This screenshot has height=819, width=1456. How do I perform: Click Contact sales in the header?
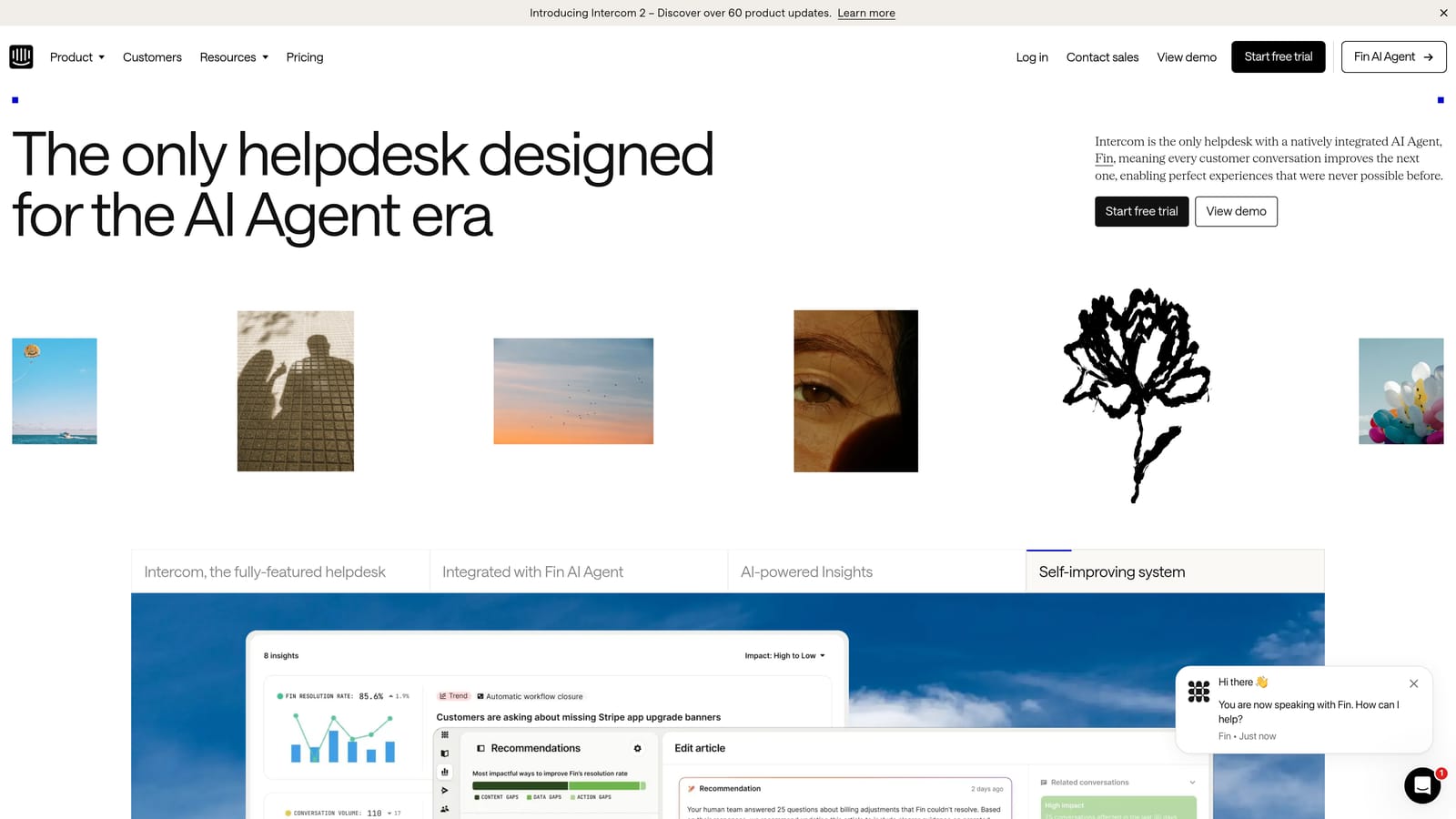(x=1102, y=57)
